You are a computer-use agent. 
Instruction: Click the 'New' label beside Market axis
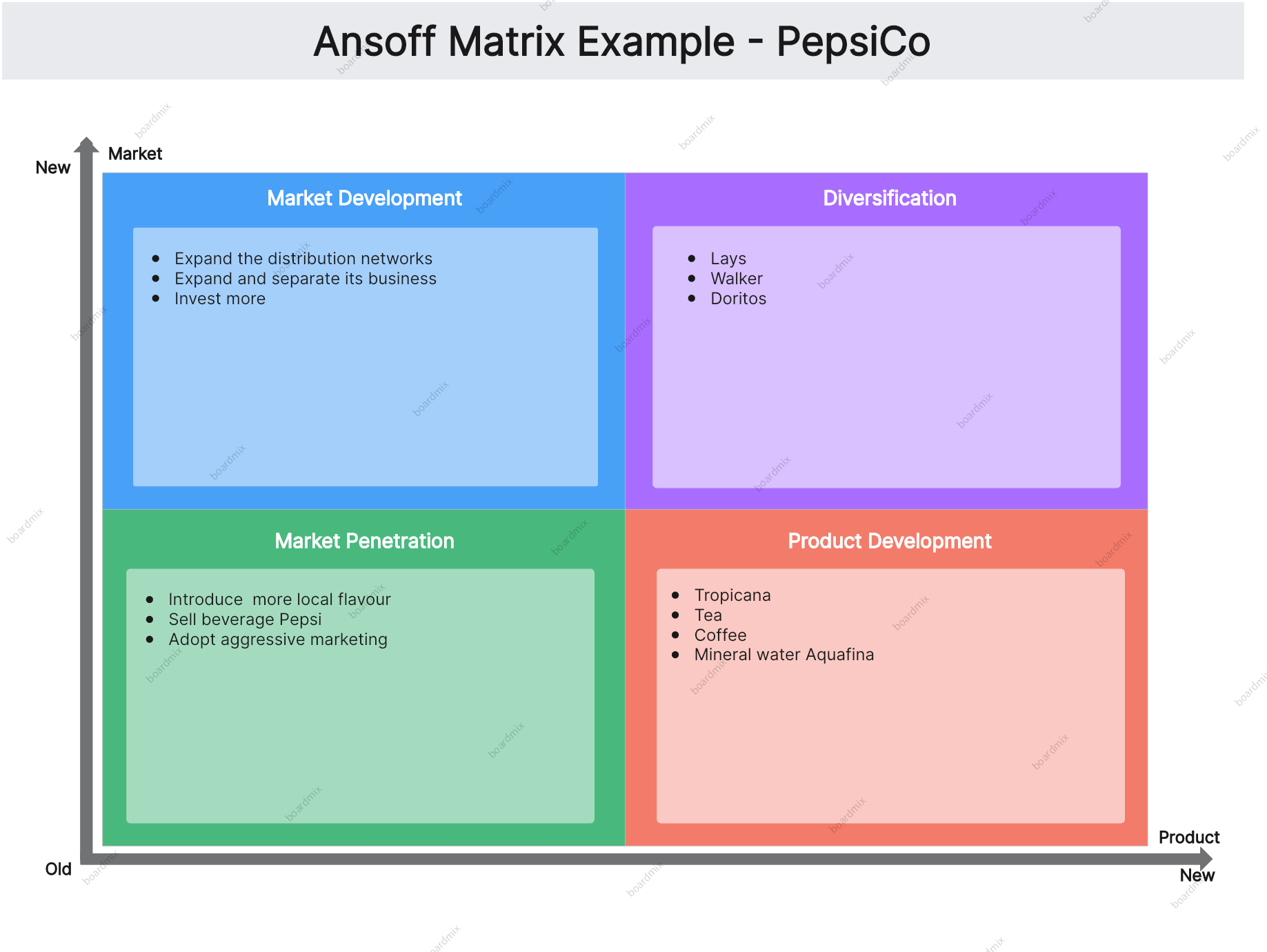tap(53, 168)
